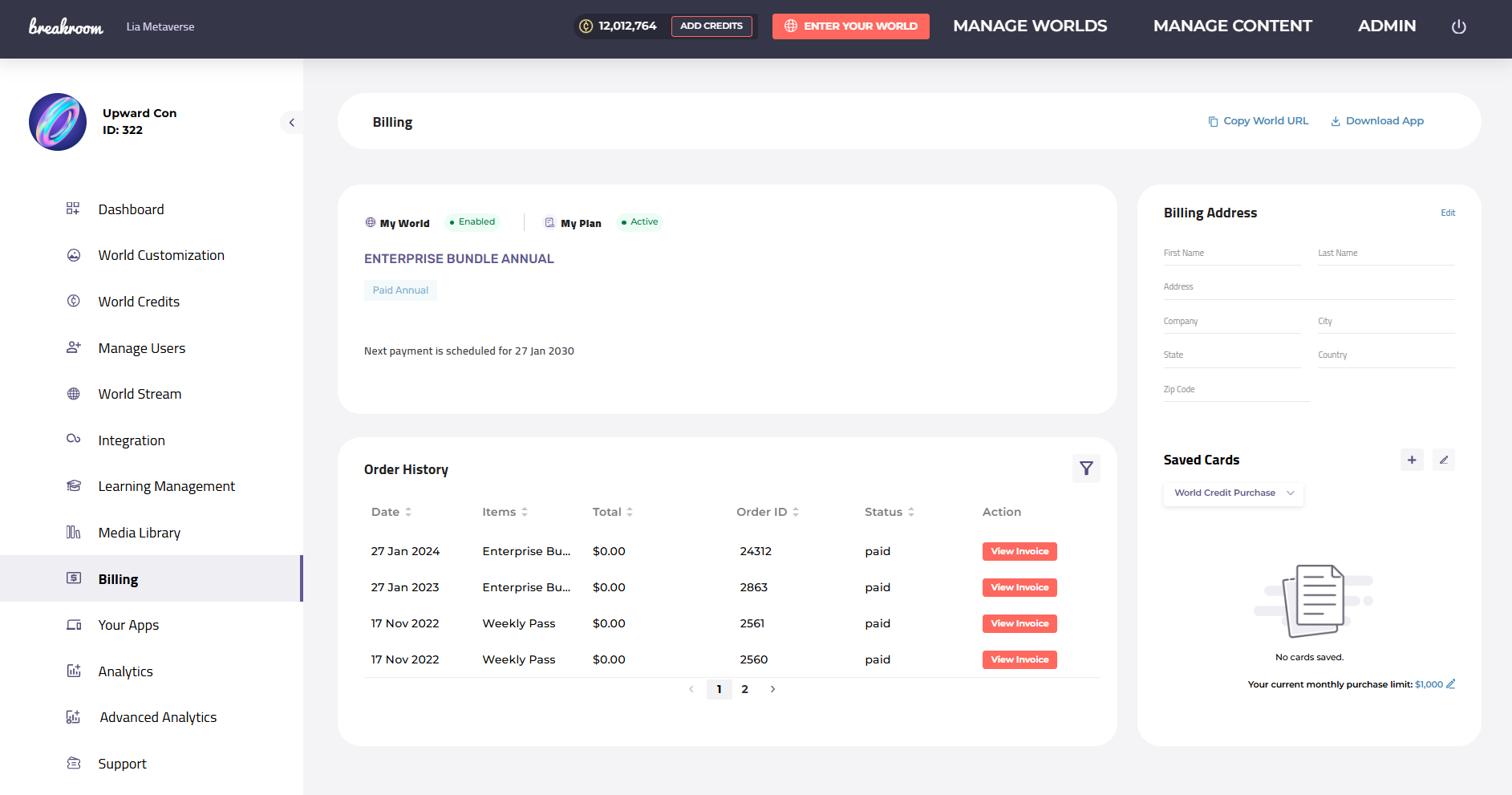
Task: Click the Analytics chart icon
Action: 73,671
